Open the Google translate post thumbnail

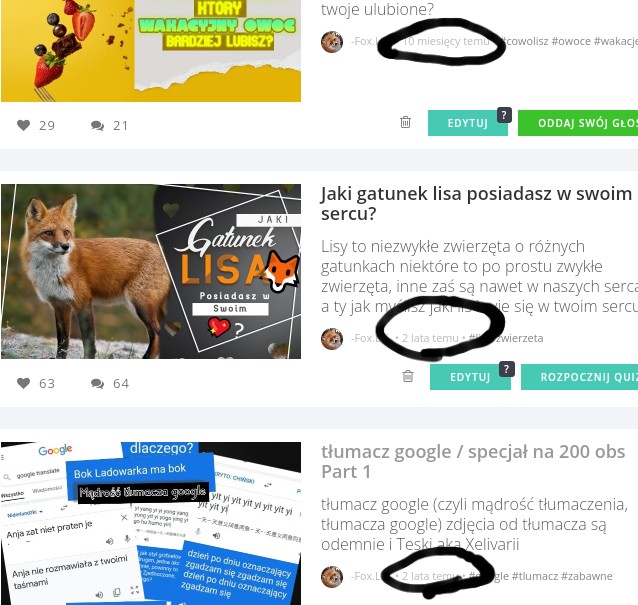(151, 523)
